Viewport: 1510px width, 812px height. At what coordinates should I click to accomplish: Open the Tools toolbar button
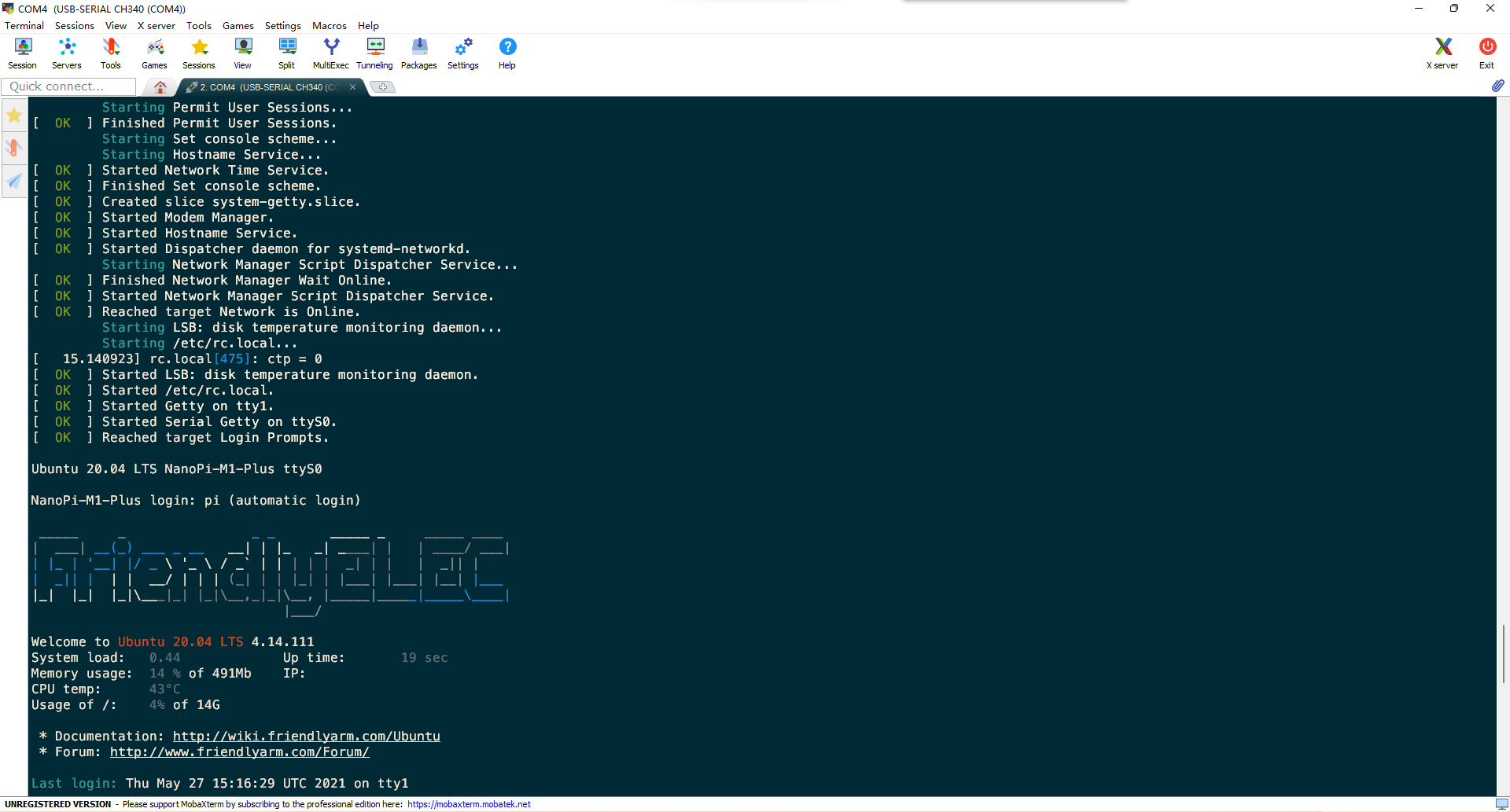[111, 53]
